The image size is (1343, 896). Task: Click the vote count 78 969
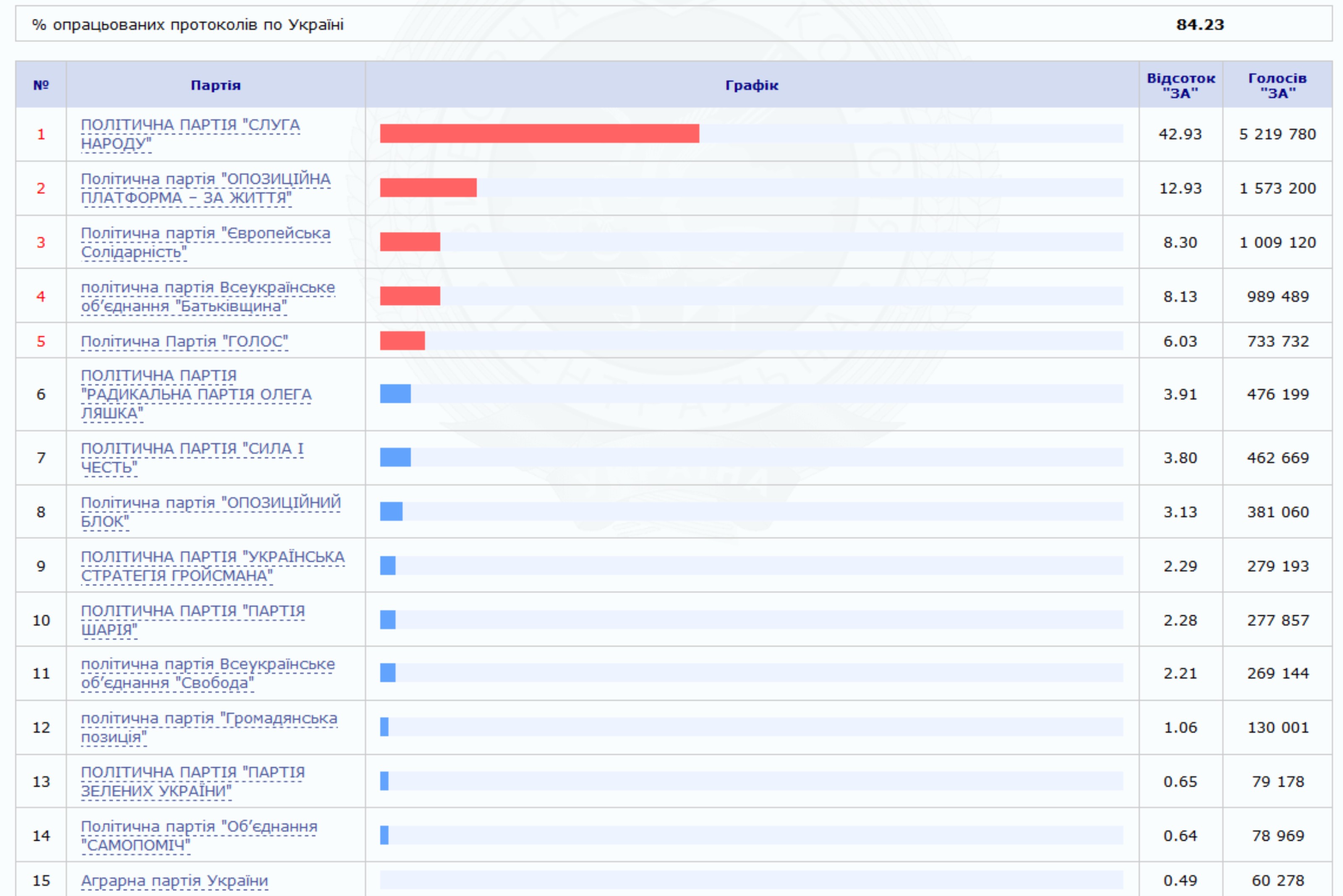click(1278, 836)
